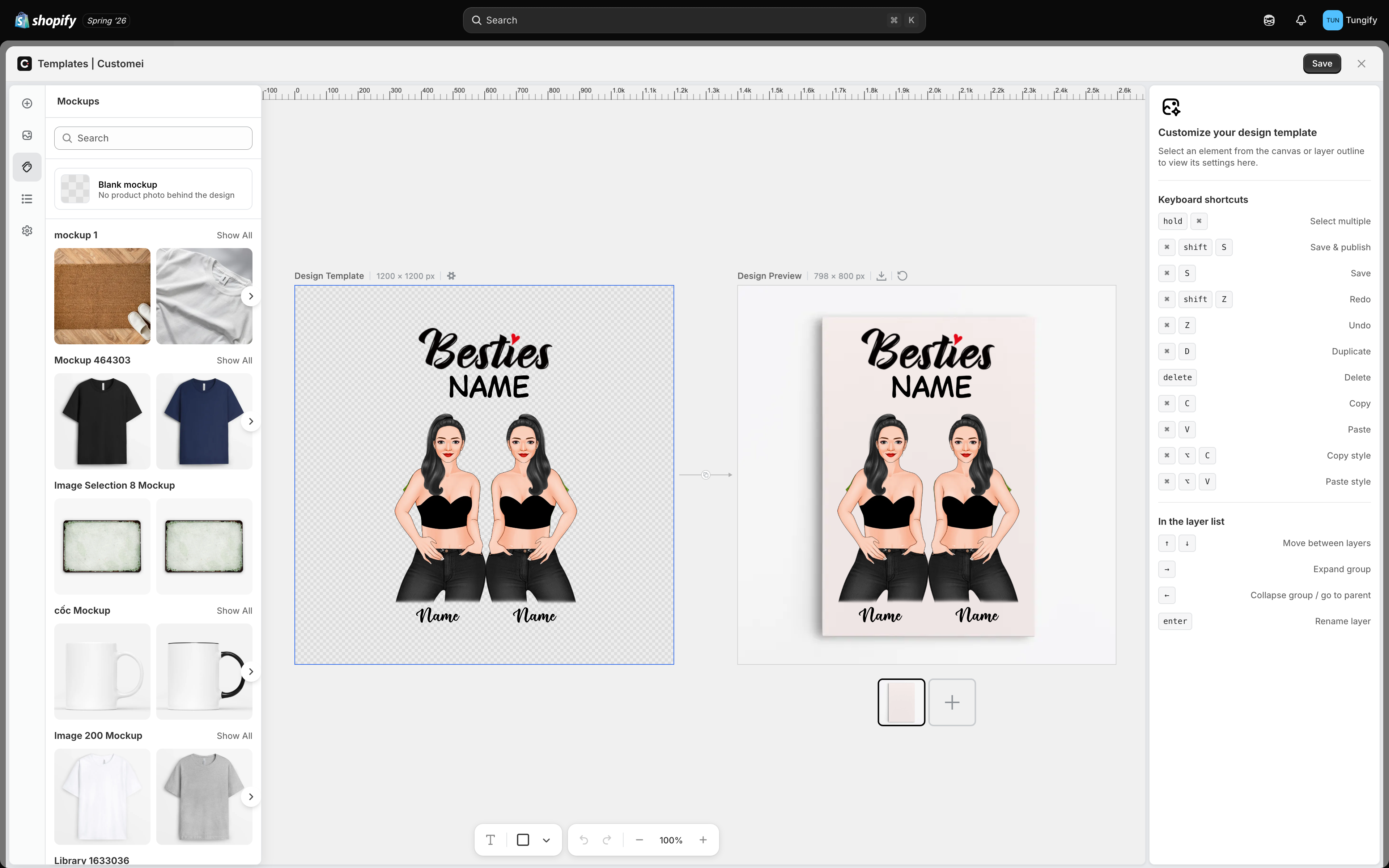Viewport: 1389px width, 868px height.
Task: Click the link icon between template and preview
Action: (706, 475)
